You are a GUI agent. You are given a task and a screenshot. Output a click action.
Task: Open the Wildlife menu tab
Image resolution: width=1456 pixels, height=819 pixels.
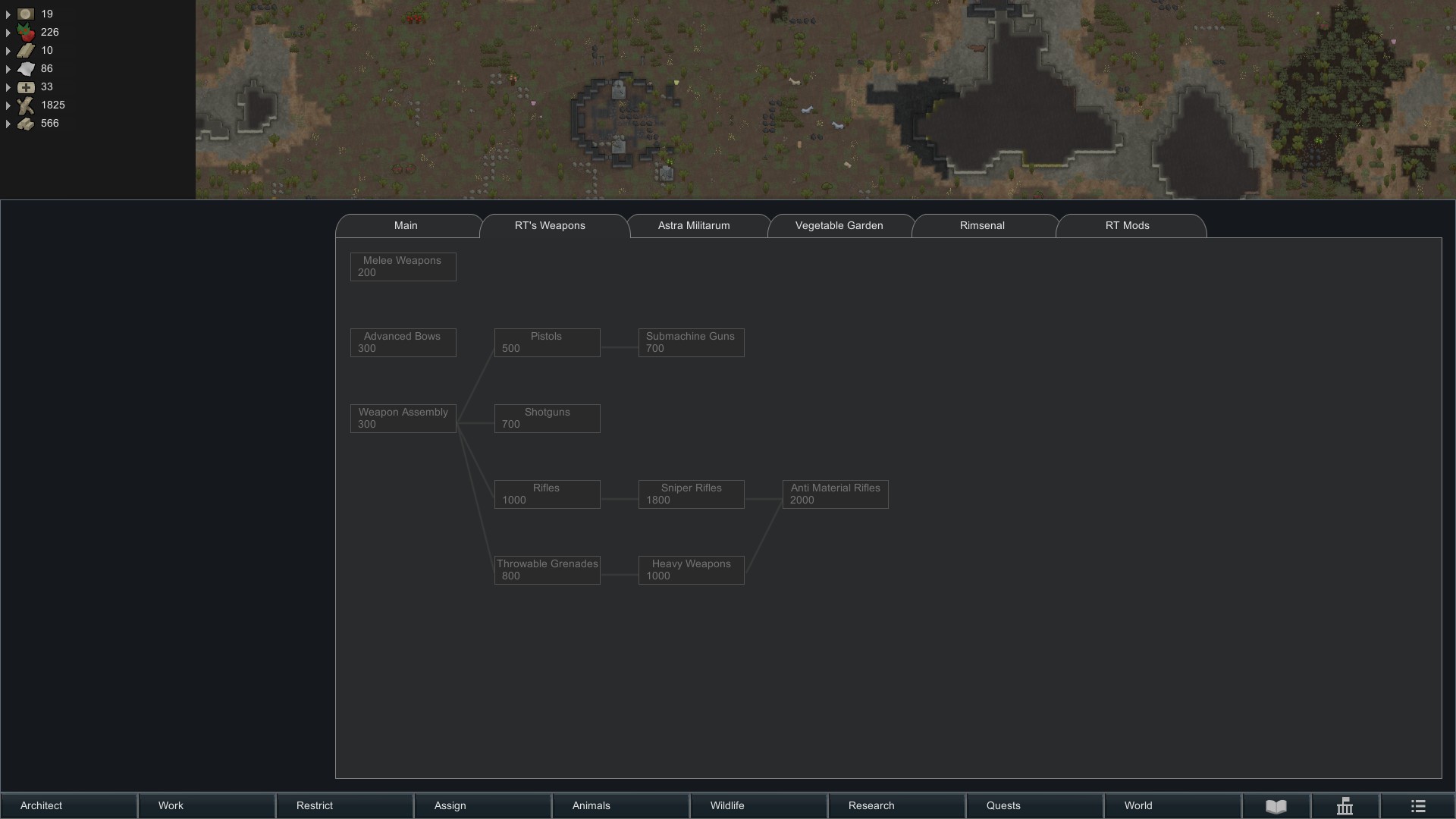pos(759,806)
